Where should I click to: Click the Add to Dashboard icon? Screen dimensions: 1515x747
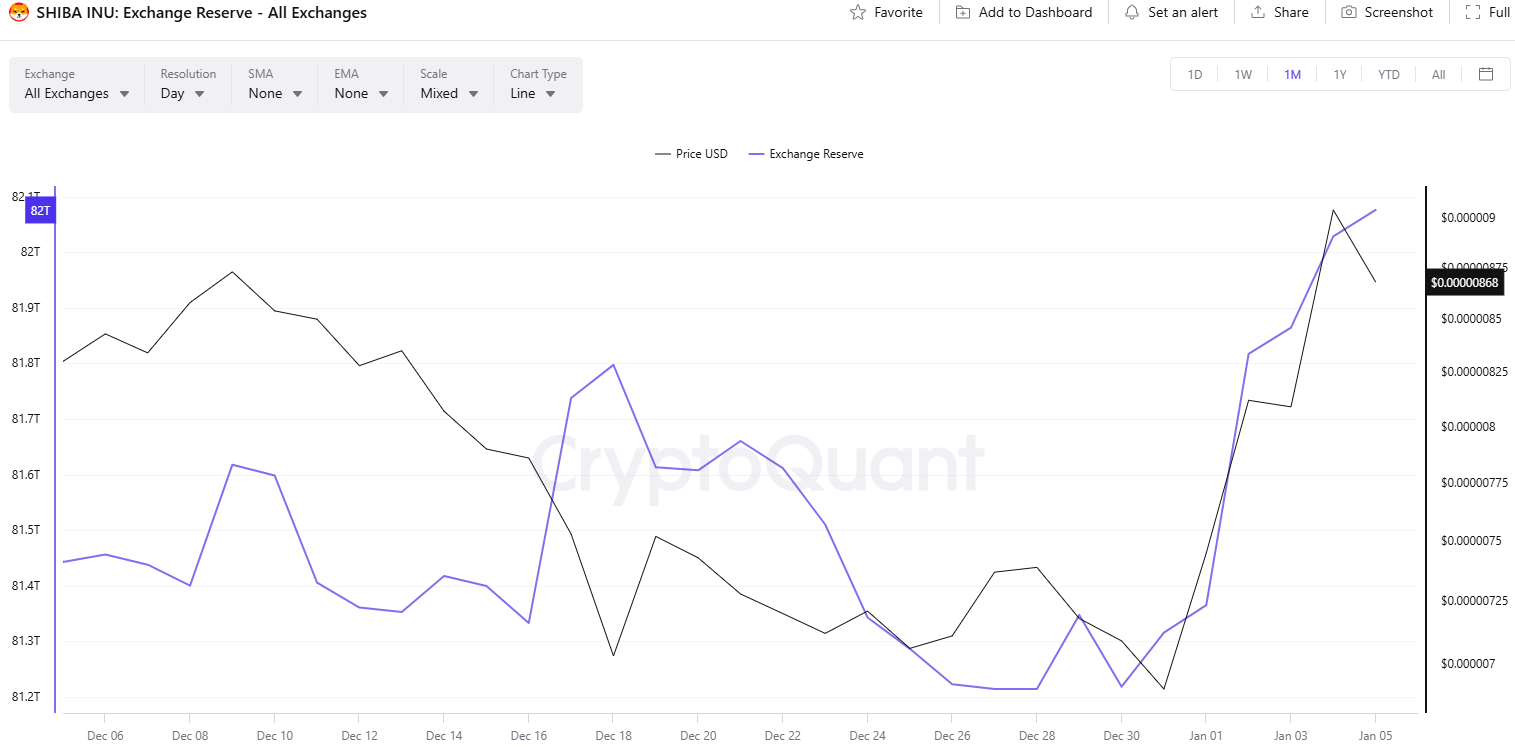[x=963, y=13]
